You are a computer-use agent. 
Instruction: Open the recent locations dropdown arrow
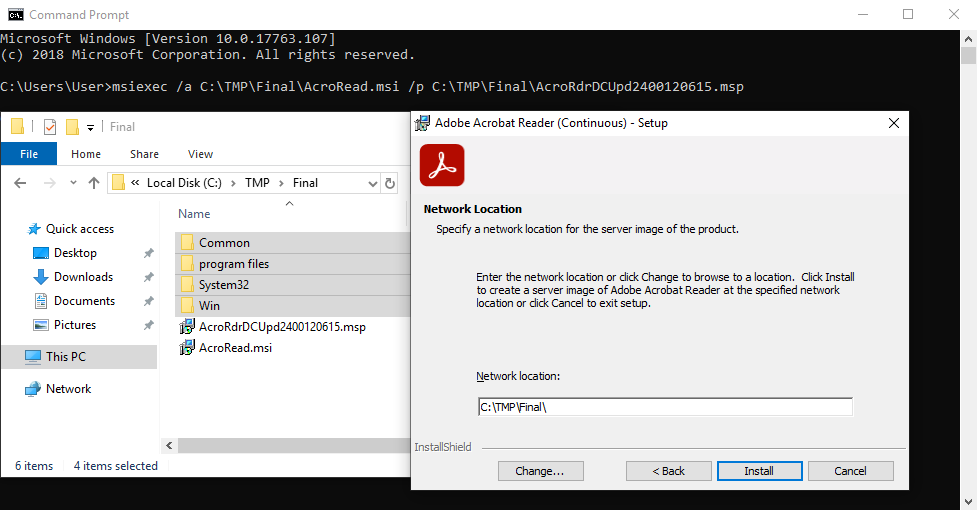[x=74, y=183]
